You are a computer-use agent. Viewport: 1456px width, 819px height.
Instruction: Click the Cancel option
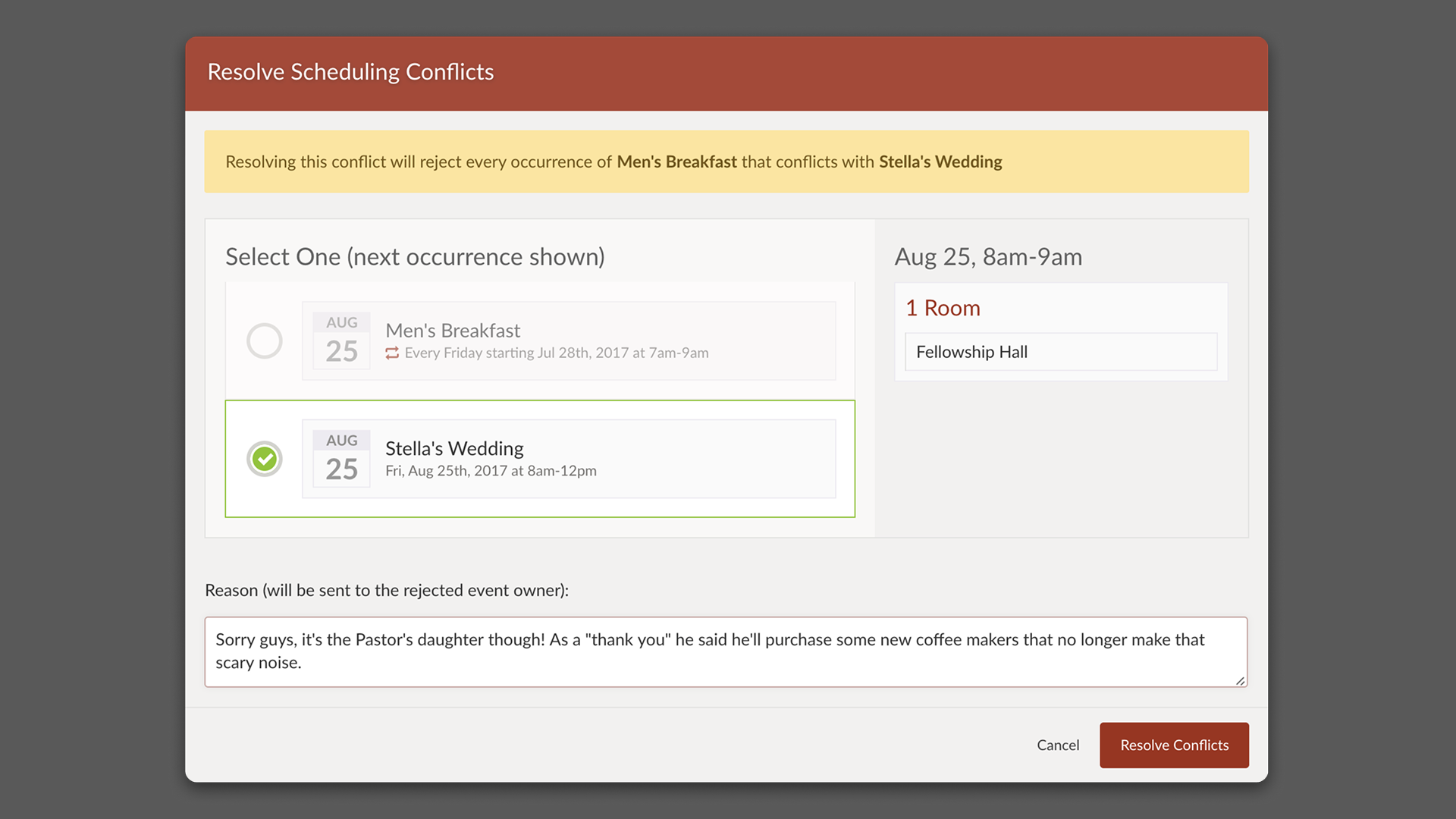point(1058,745)
